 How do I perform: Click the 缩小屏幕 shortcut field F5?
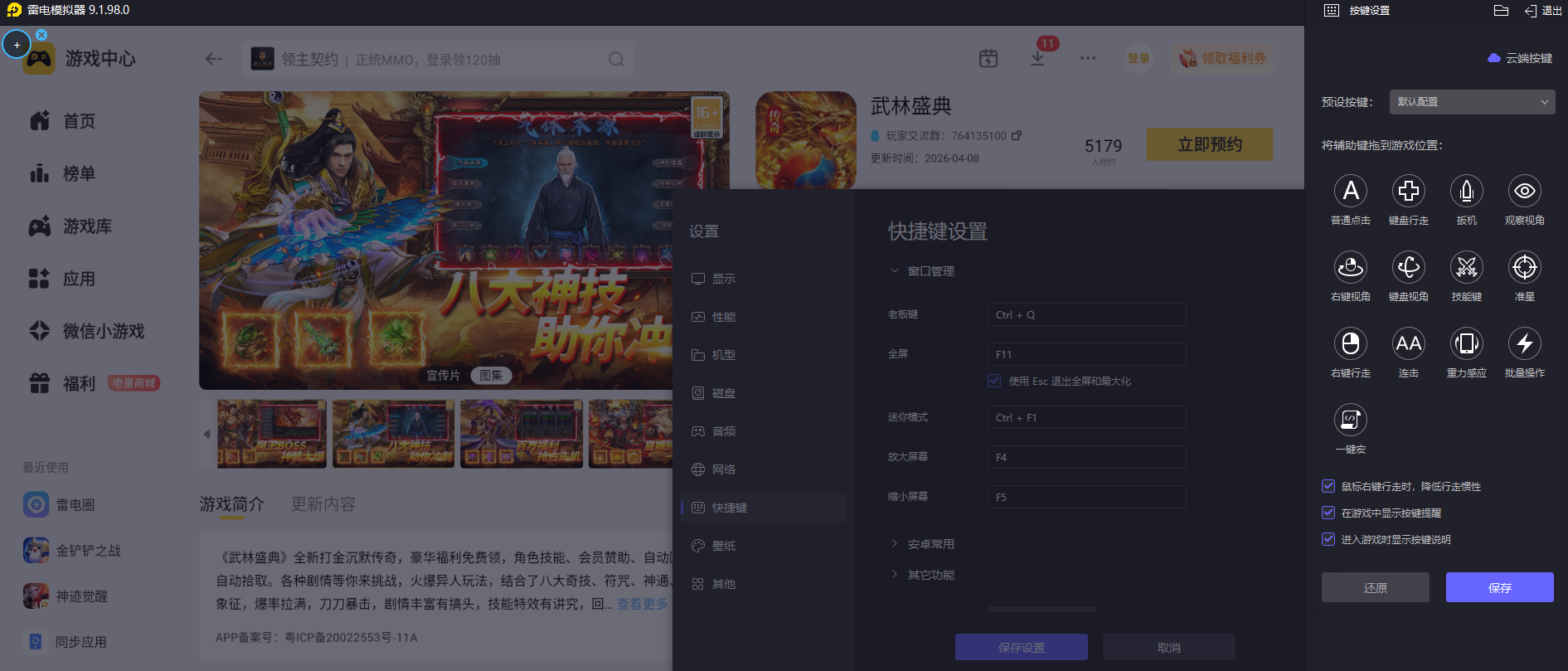pos(1086,497)
